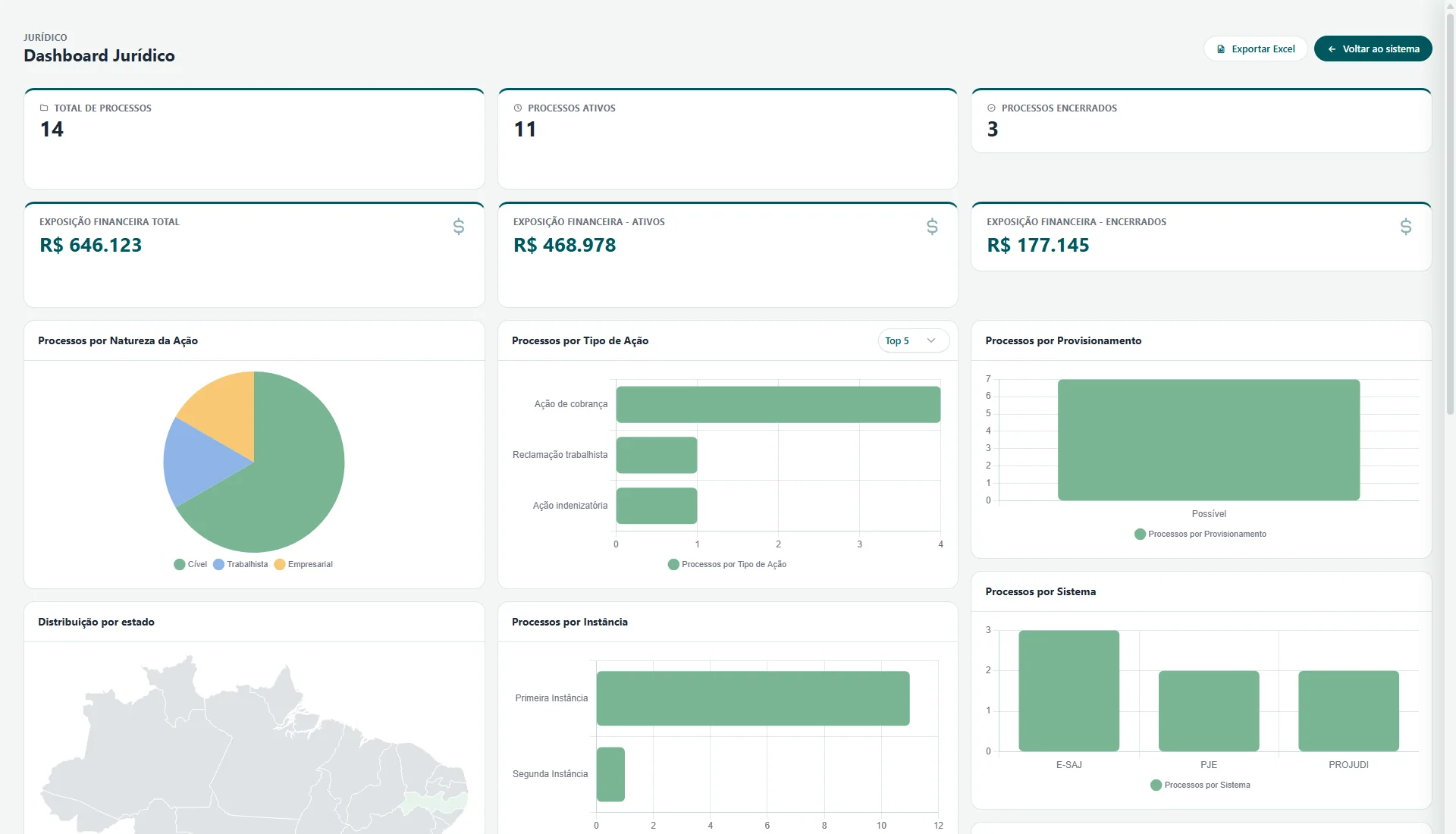Toggle the Trabalhista legend item
Screen dimensions: 1456x834
[x=240, y=564]
